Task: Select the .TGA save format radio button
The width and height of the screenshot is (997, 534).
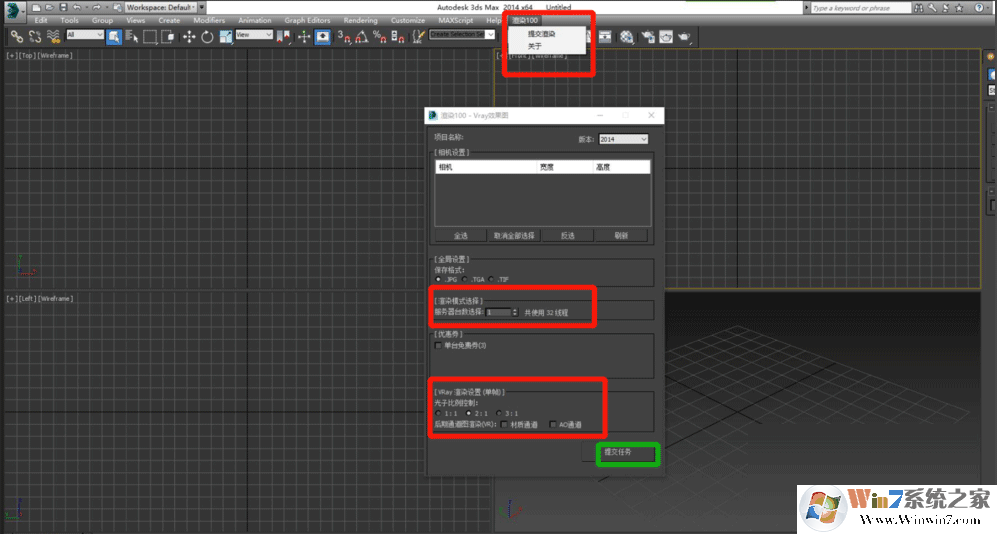Action: coord(465,279)
